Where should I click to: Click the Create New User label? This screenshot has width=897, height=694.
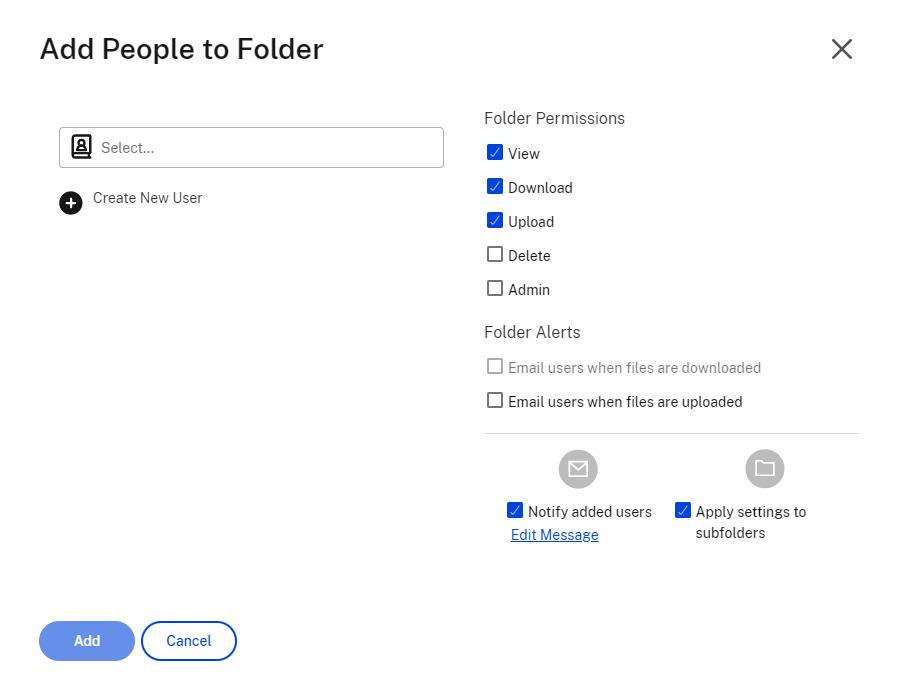click(x=148, y=198)
